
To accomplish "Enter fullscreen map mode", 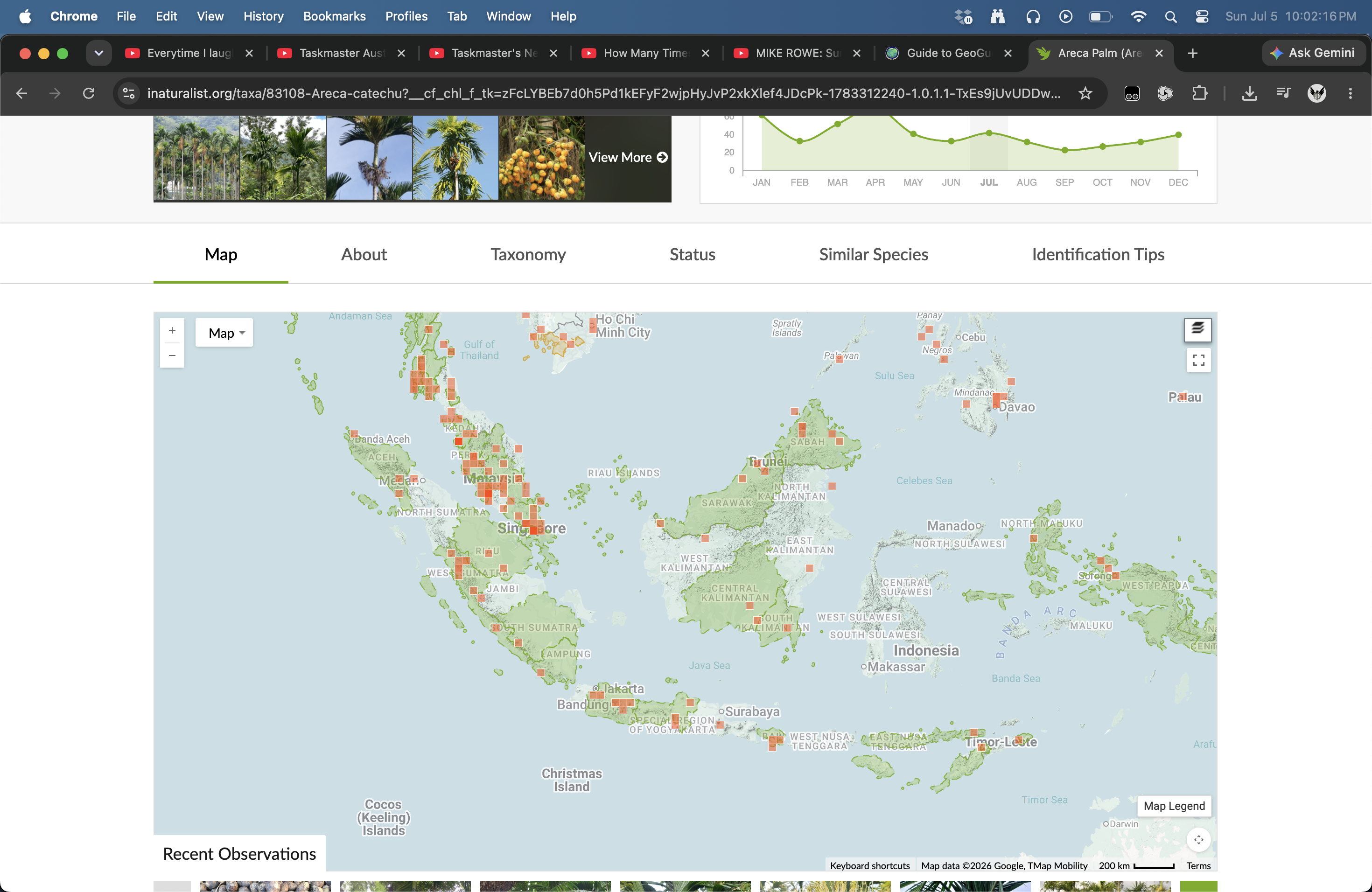I will pyautogui.click(x=1198, y=360).
